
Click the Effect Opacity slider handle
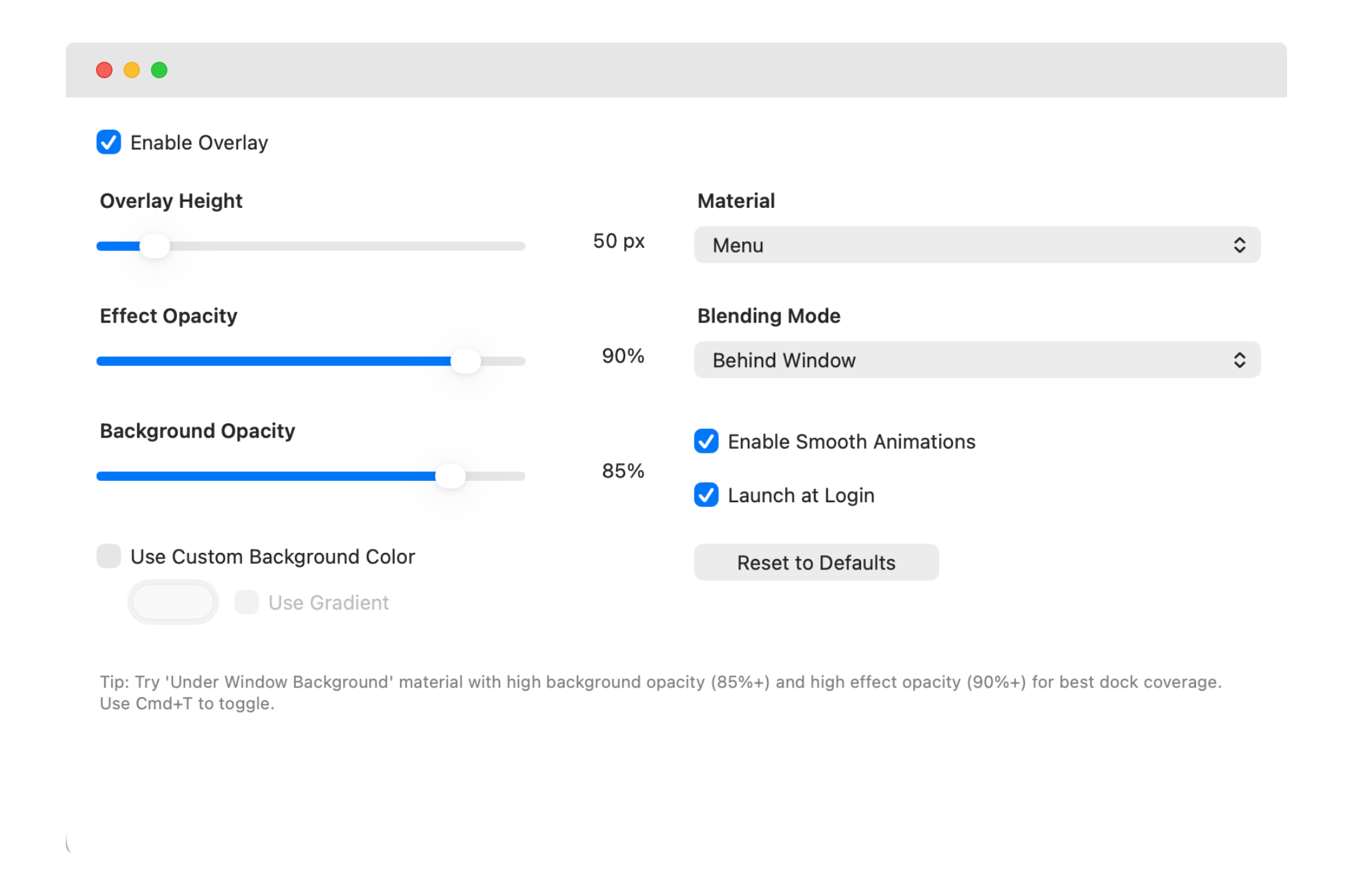[x=467, y=361]
